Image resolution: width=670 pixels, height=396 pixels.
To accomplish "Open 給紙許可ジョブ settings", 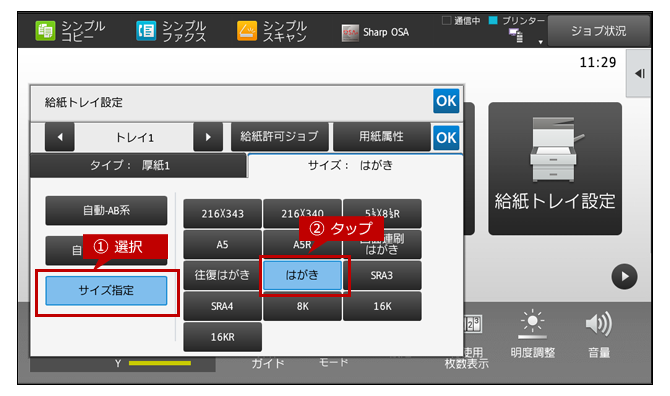I will click(279, 137).
